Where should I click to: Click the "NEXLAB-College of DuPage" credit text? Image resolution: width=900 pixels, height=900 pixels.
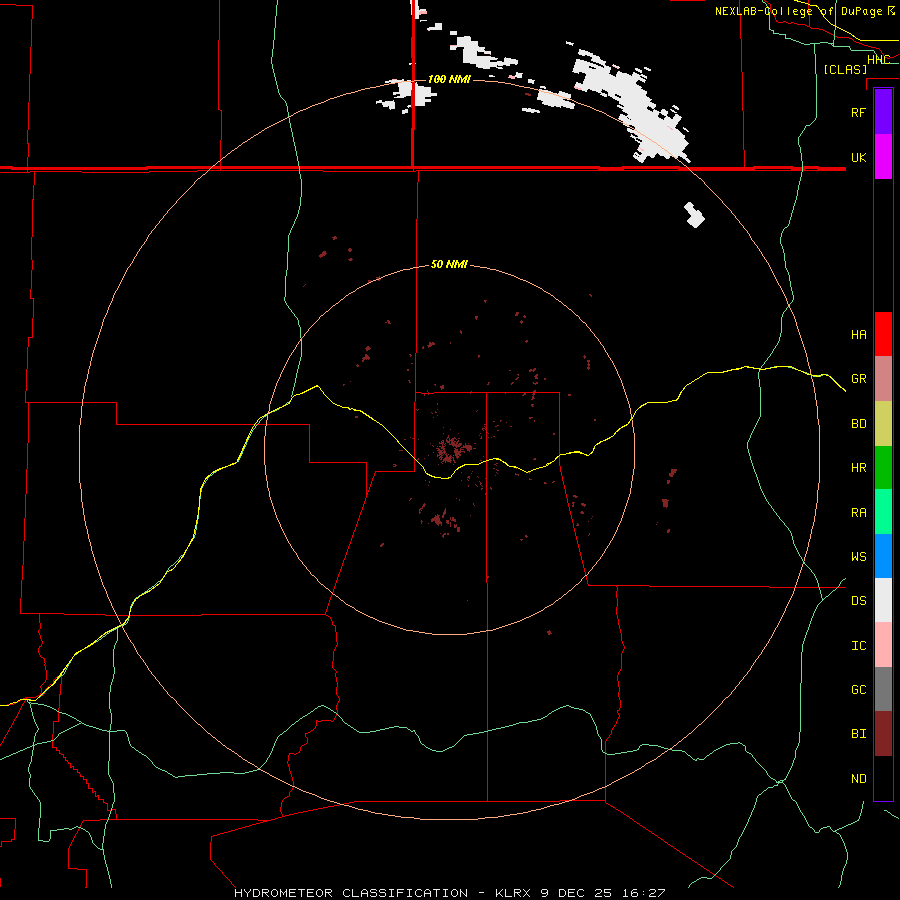pyautogui.click(x=798, y=11)
